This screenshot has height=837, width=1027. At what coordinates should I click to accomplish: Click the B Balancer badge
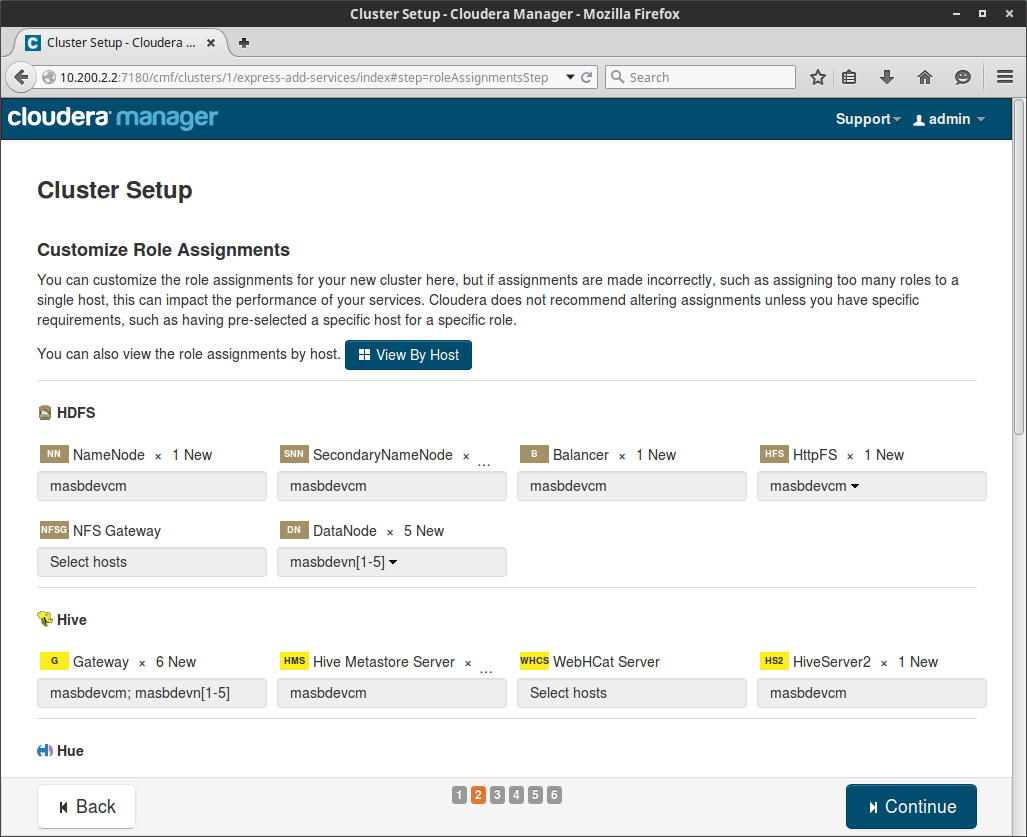tap(534, 454)
